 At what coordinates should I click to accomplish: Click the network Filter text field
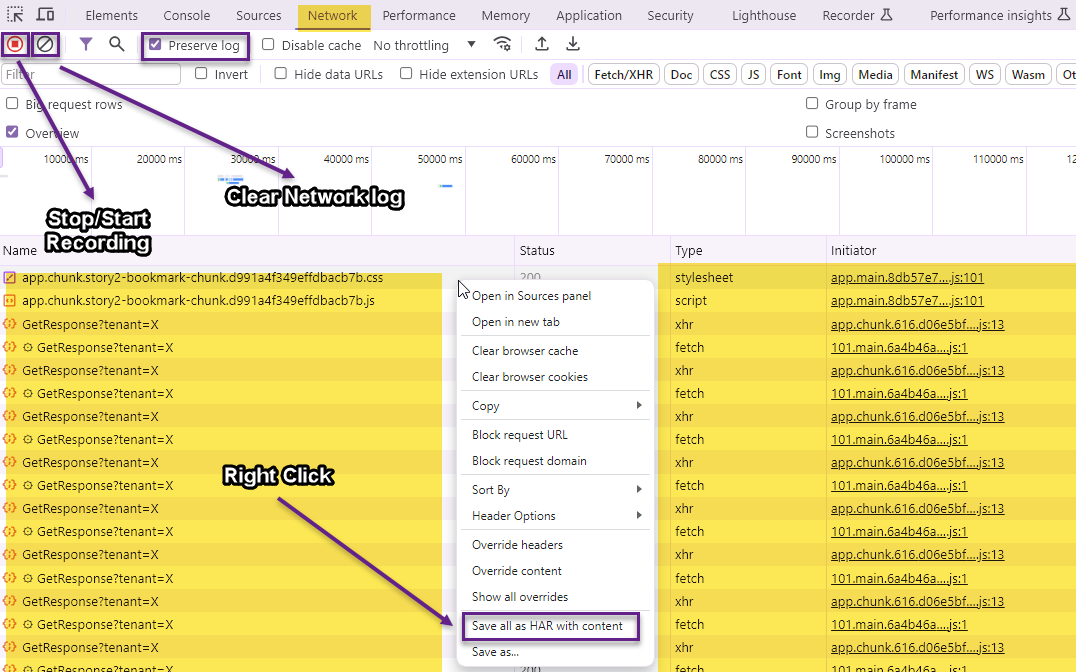tap(91, 74)
